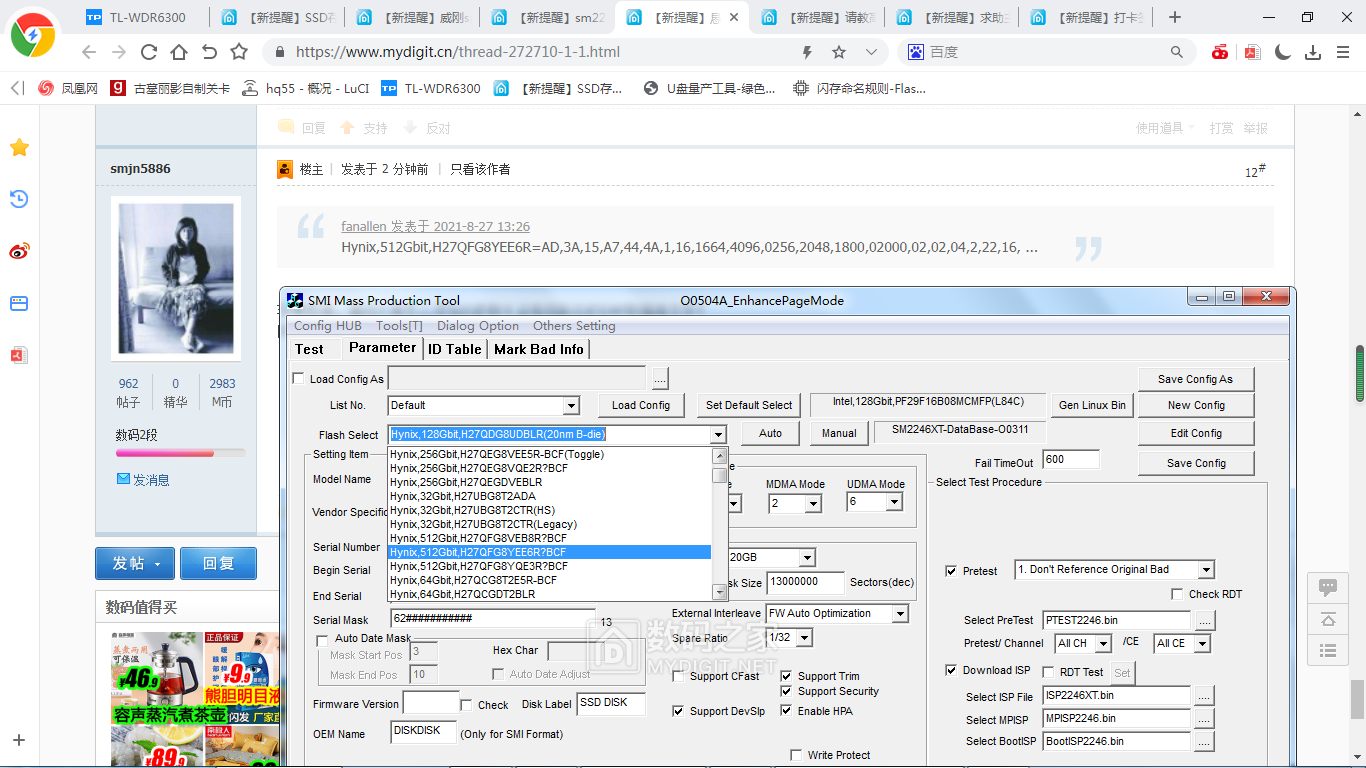Toggle the Support Security checkbox
The height and width of the screenshot is (768, 1366).
click(x=787, y=691)
